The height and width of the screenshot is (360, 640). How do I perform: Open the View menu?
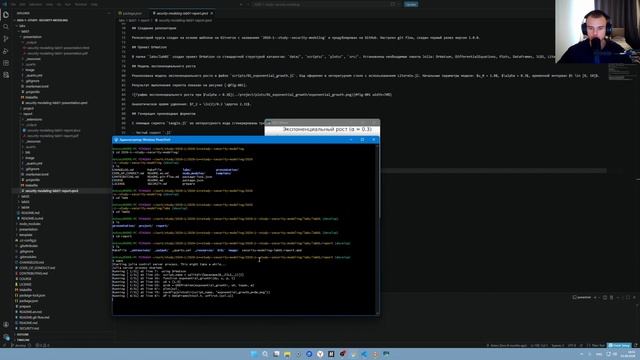[x=49, y=4]
